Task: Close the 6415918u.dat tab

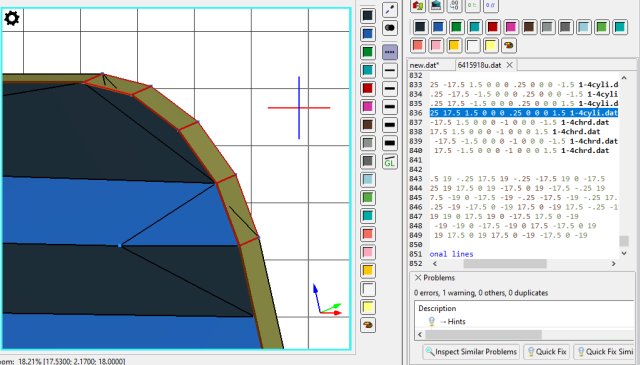Action: pos(509,65)
